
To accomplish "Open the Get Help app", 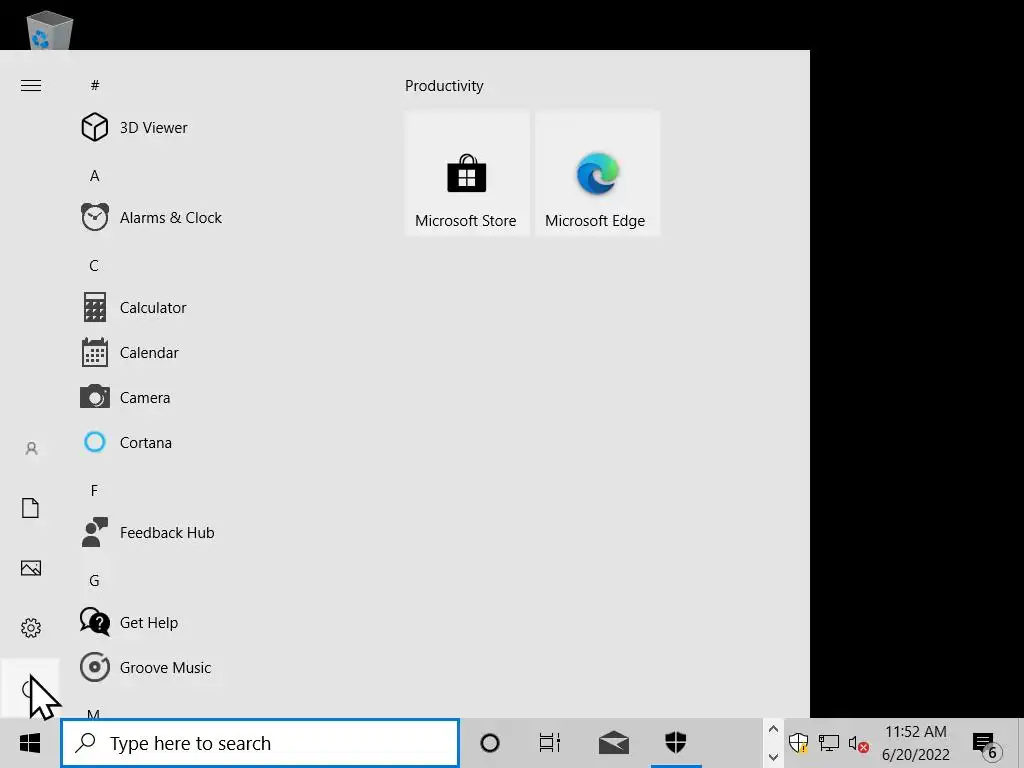I will [x=129, y=623].
